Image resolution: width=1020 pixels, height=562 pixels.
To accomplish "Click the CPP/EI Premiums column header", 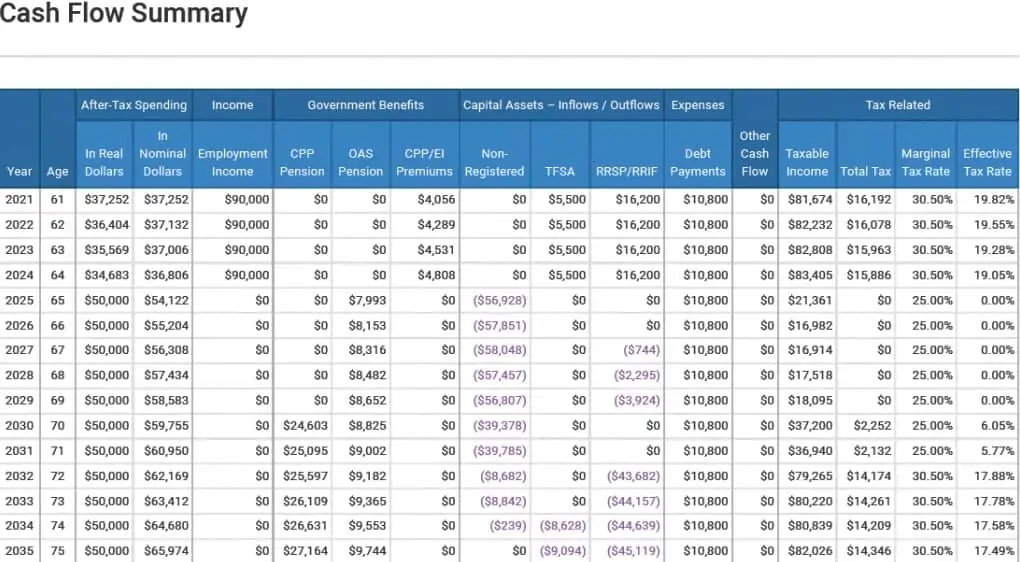I will [424, 162].
